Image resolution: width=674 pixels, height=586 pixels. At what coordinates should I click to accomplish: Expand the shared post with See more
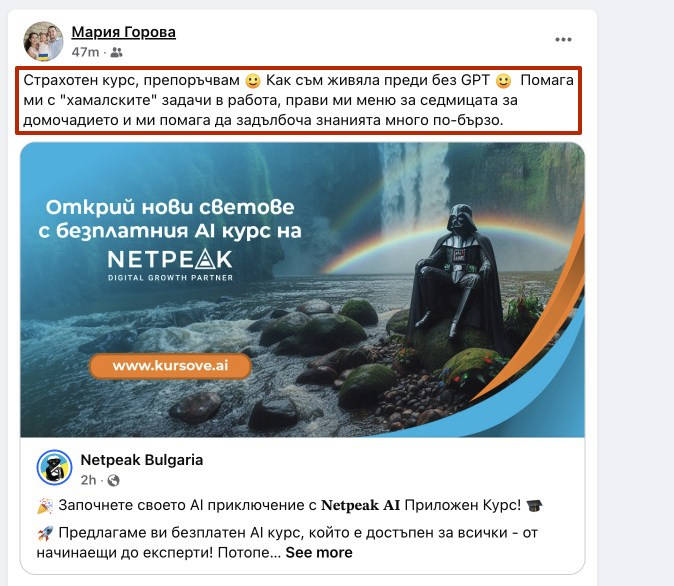pyautogui.click(x=319, y=552)
